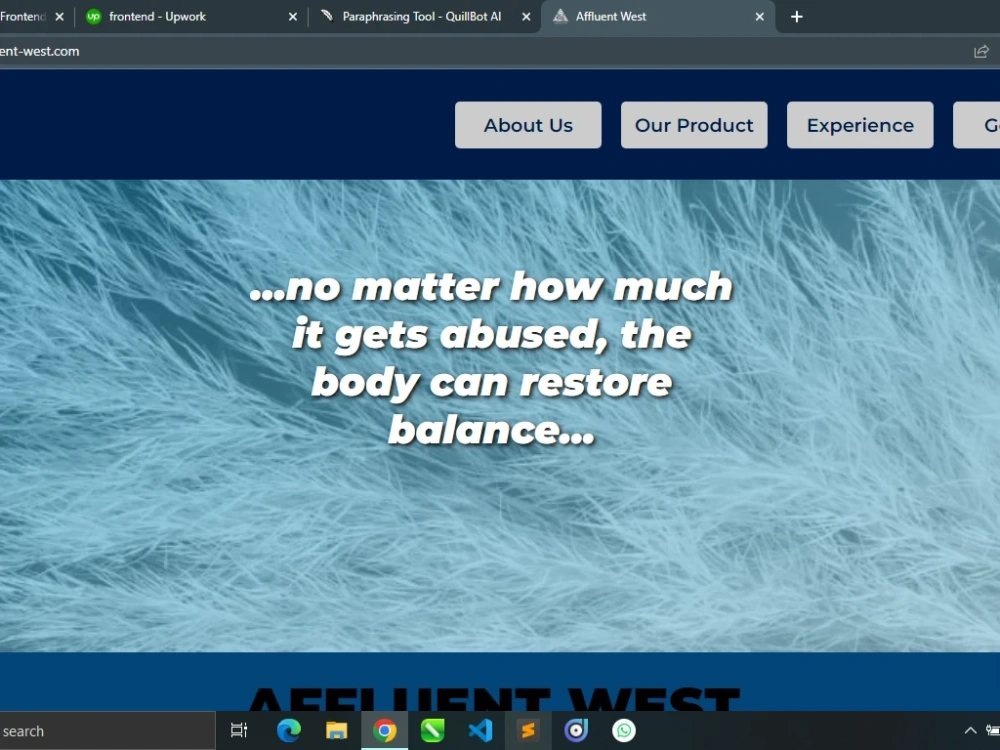The height and width of the screenshot is (750, 1000).
Task: Close the Affluent West tab
Action: 760,17
